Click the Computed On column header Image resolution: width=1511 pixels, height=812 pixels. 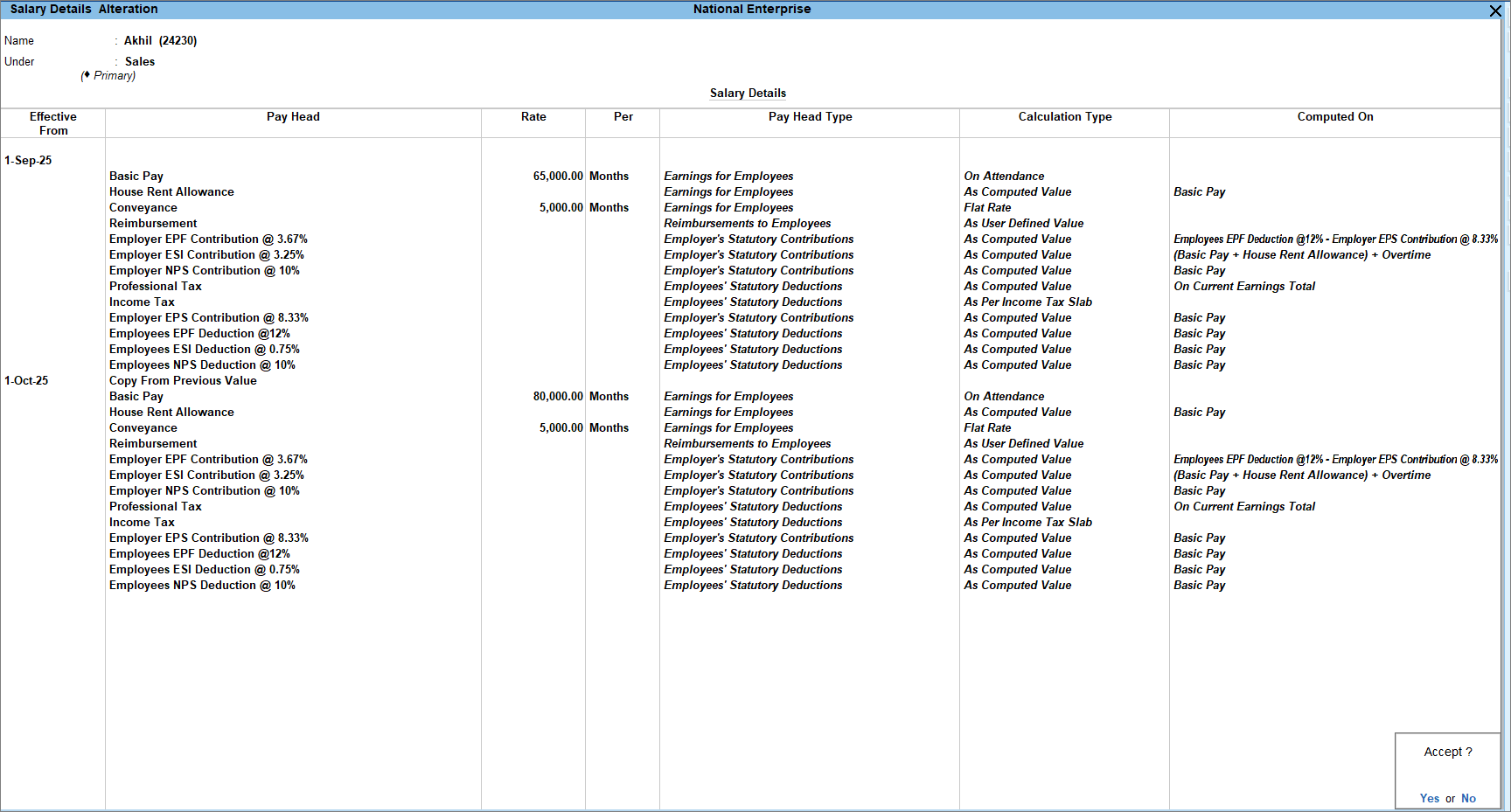[x=1334, y=117]
